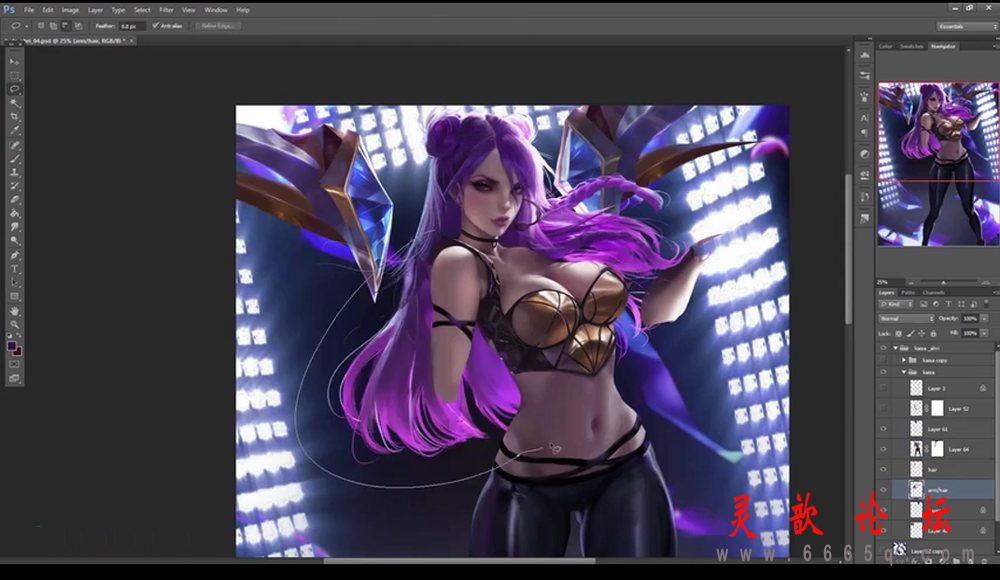The image size is (1000, 580).
Task: Select the Brush tool
Action: [14, 158]
